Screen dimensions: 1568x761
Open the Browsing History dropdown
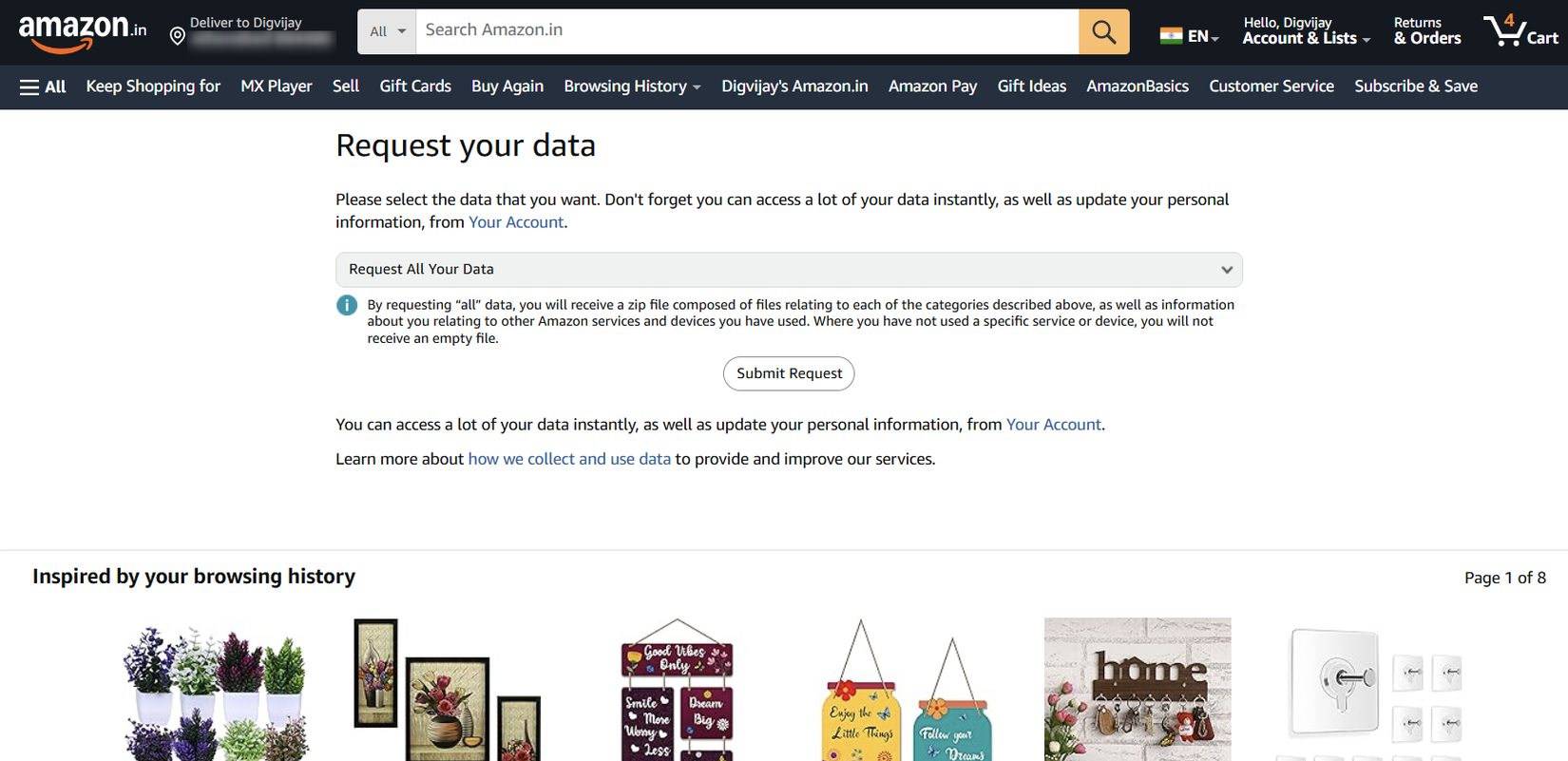coord(631,86)
